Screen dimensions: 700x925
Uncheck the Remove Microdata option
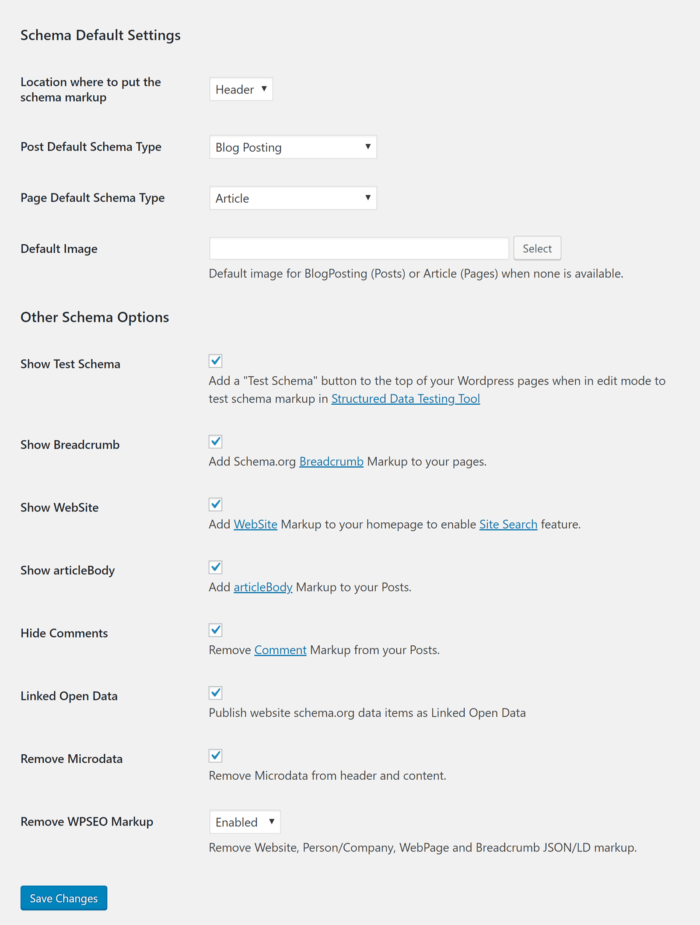pos(215,755)
